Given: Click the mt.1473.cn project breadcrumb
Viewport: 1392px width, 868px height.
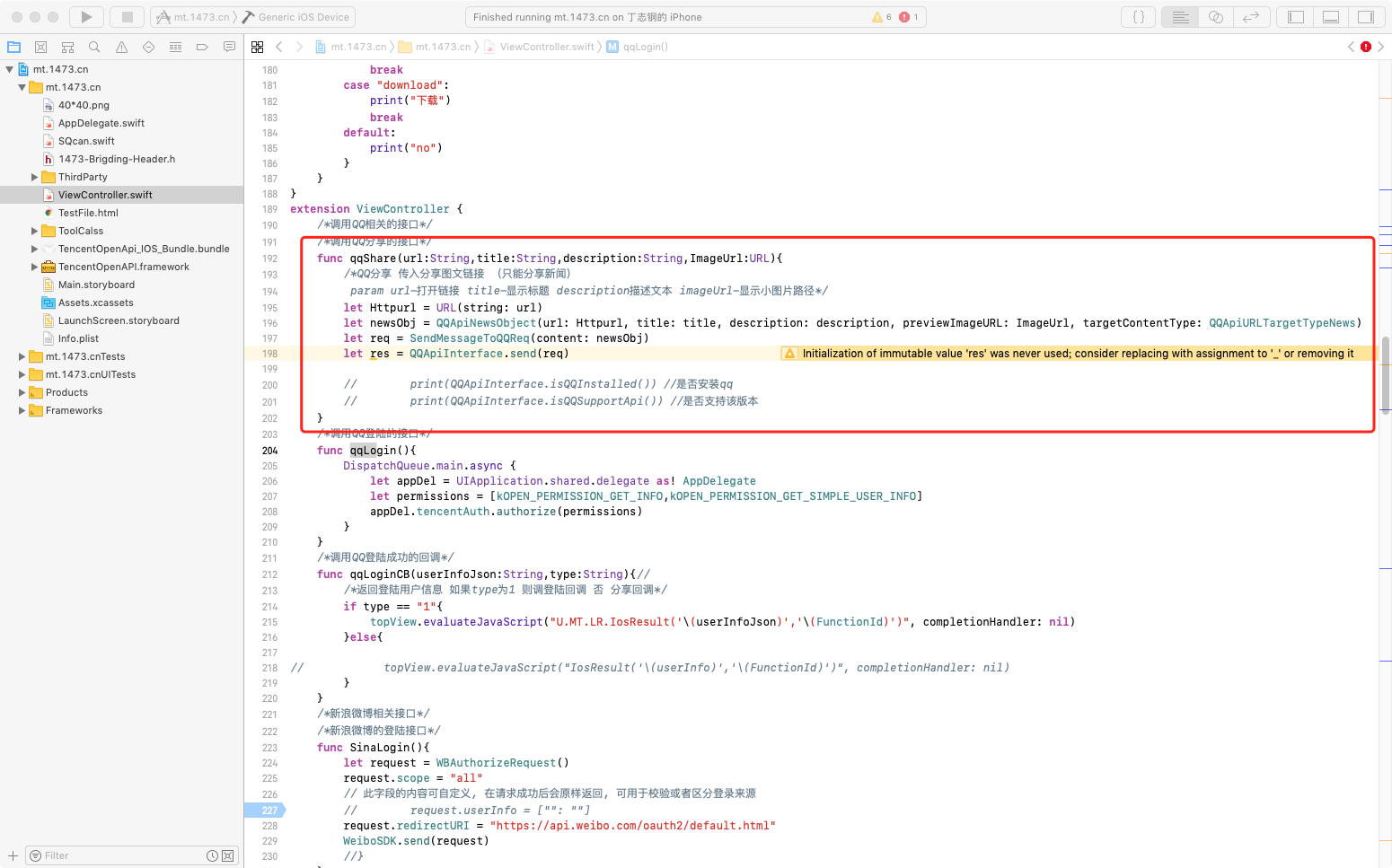Looking at the screenshot, I should pos(351,47).
